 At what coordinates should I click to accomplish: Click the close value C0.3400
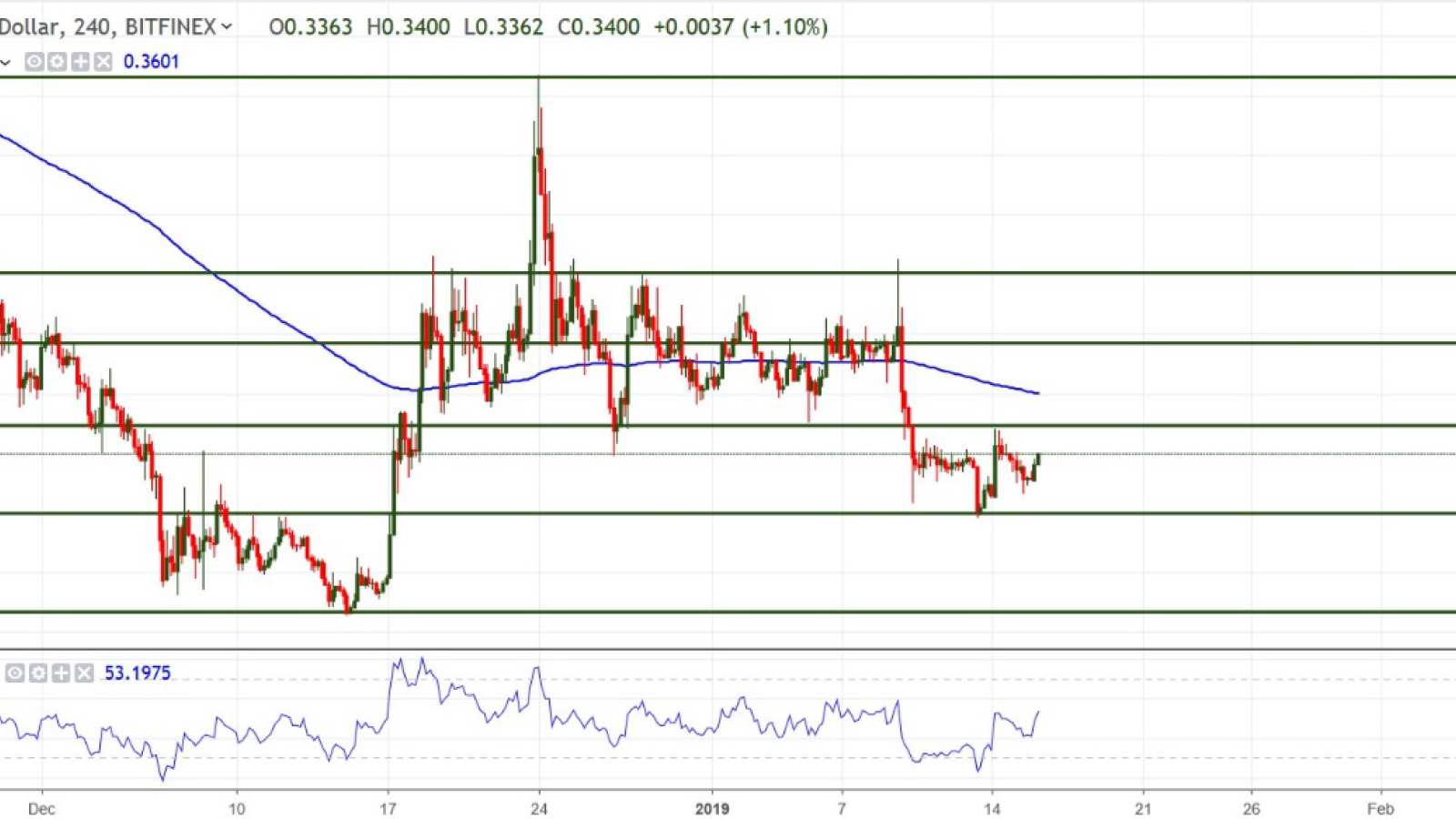[x=599, y=27]
